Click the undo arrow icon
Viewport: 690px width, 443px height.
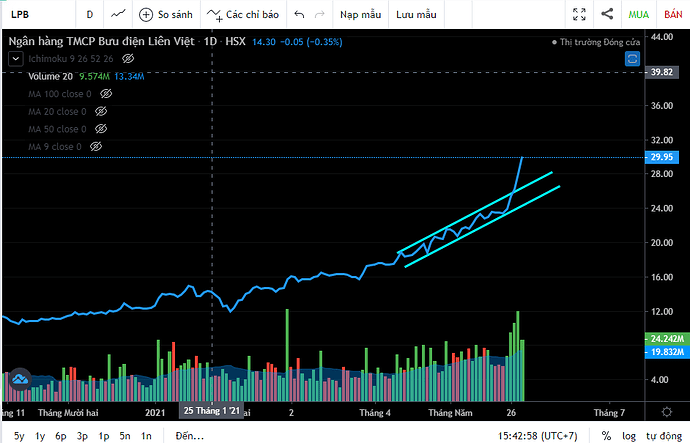(x=299, y=15)
